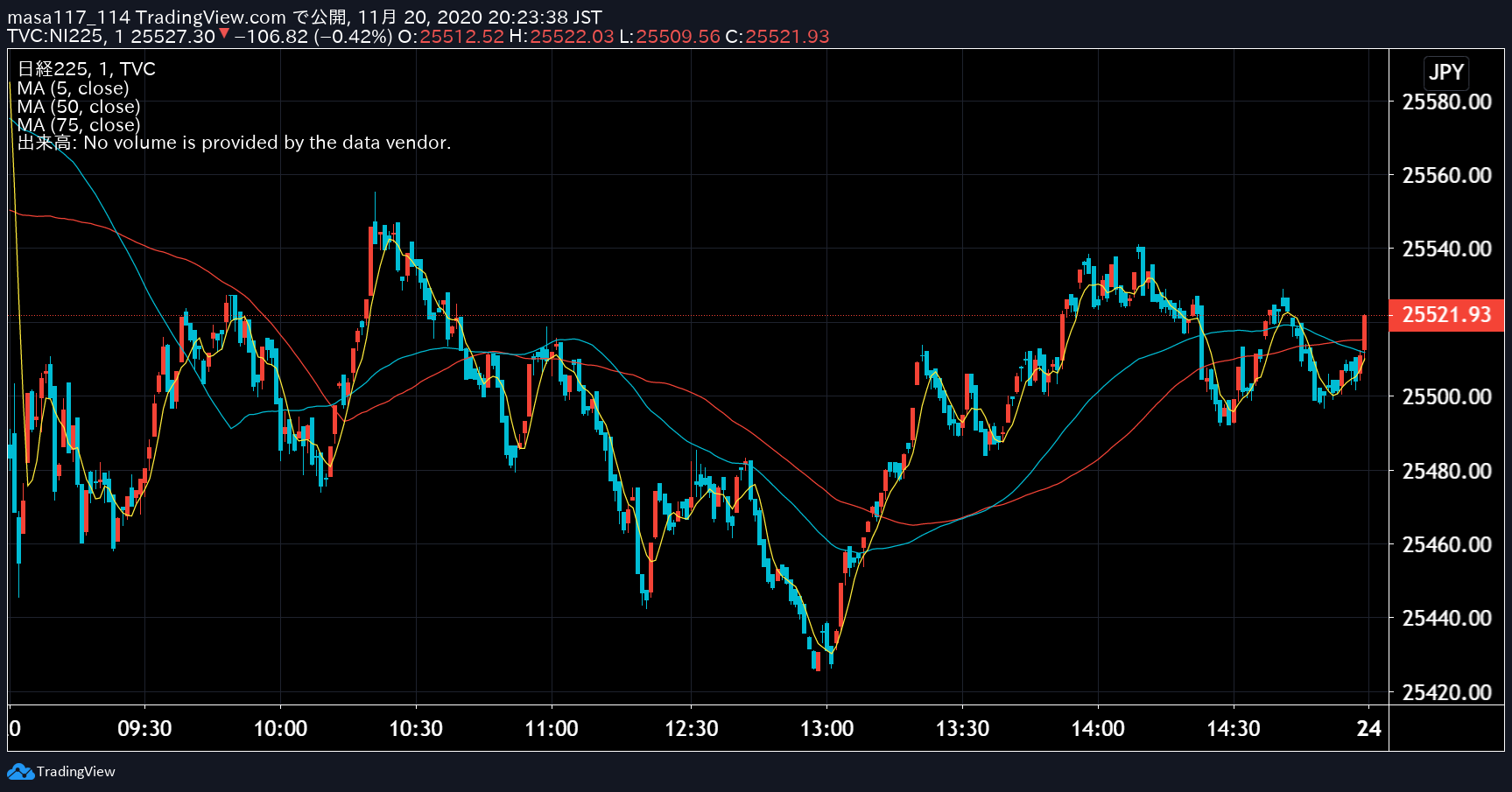Click the open value O:25512.52
Image resolution: width=1512 pixels, height=792 pixels.
click(x=451, y=37)
